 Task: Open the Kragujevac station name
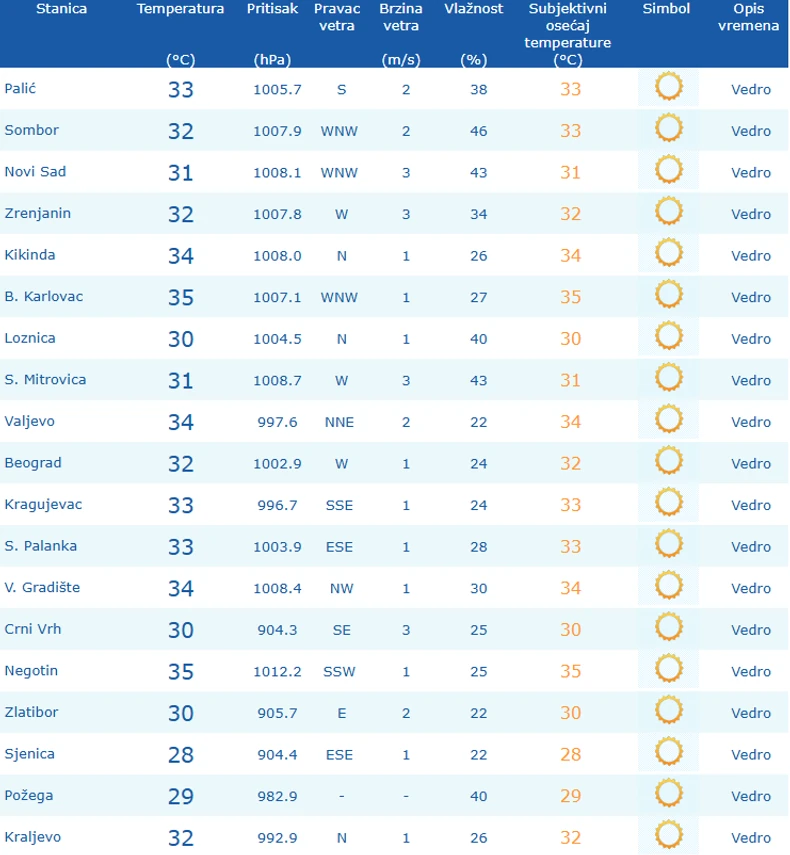(x=43, y=504)
